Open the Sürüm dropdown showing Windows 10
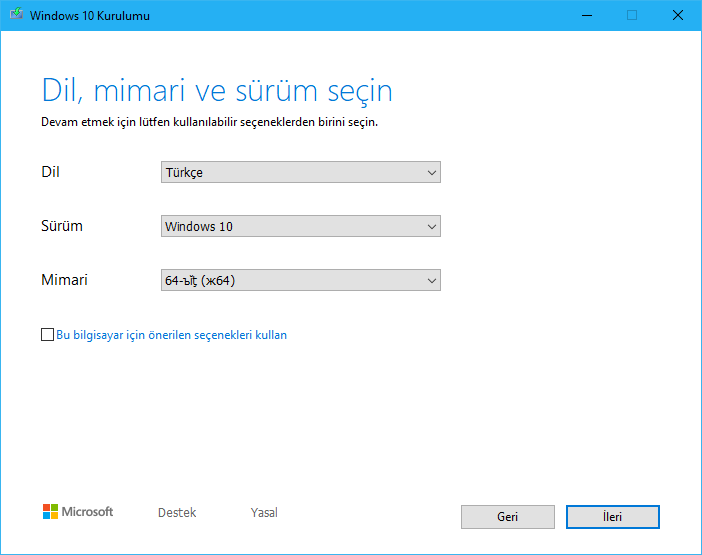 (301, 226)
